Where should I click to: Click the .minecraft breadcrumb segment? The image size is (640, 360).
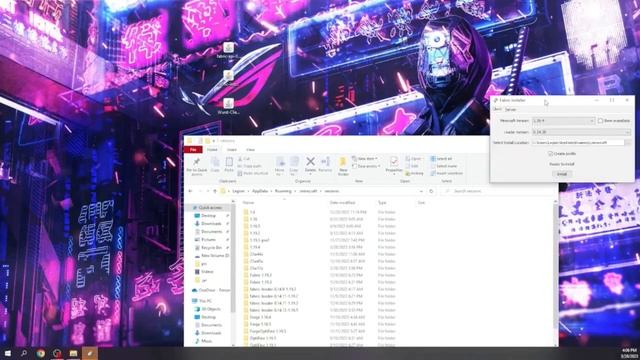pos(309,191)
